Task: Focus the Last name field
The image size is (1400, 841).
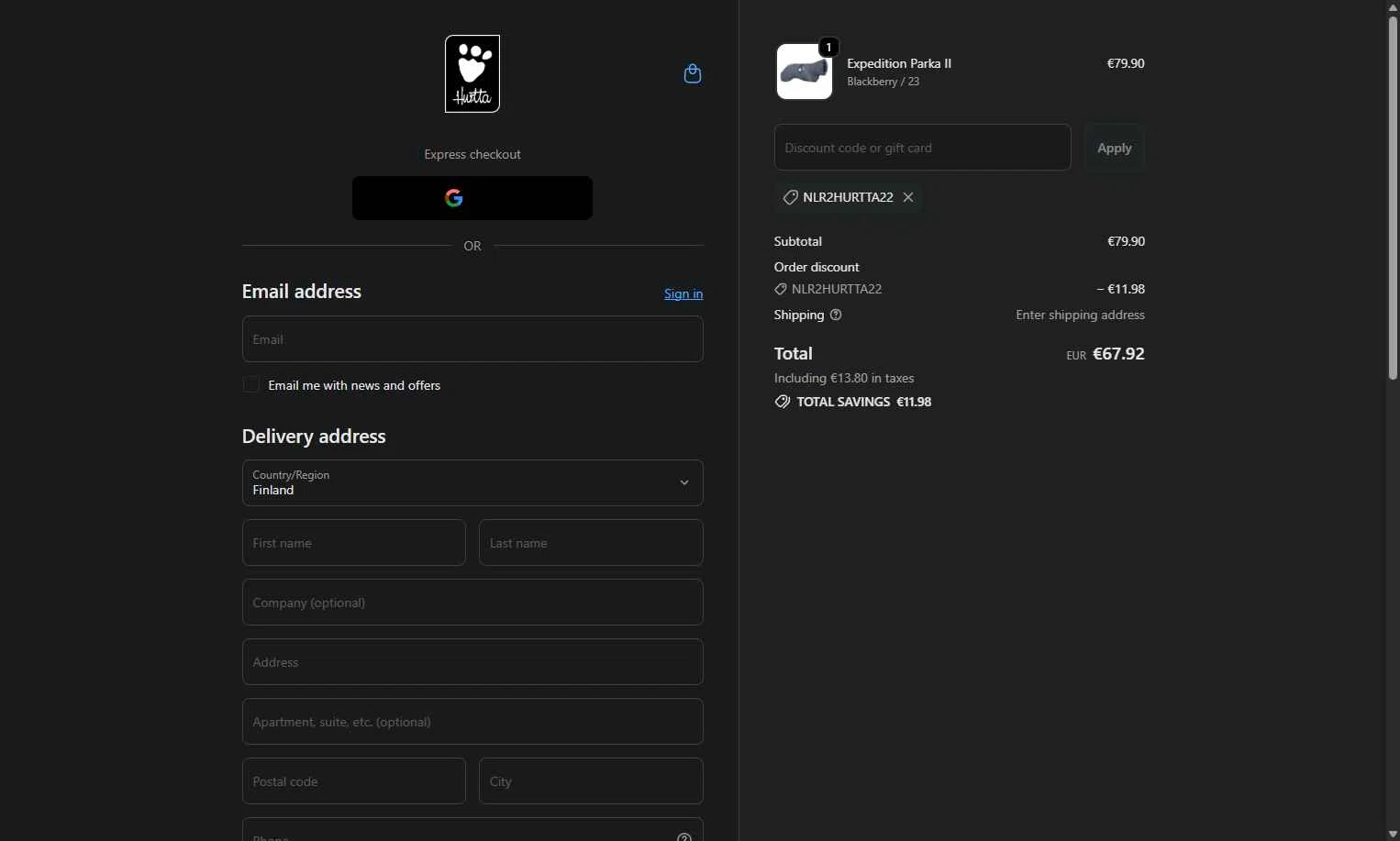Action: pos(591,543)
